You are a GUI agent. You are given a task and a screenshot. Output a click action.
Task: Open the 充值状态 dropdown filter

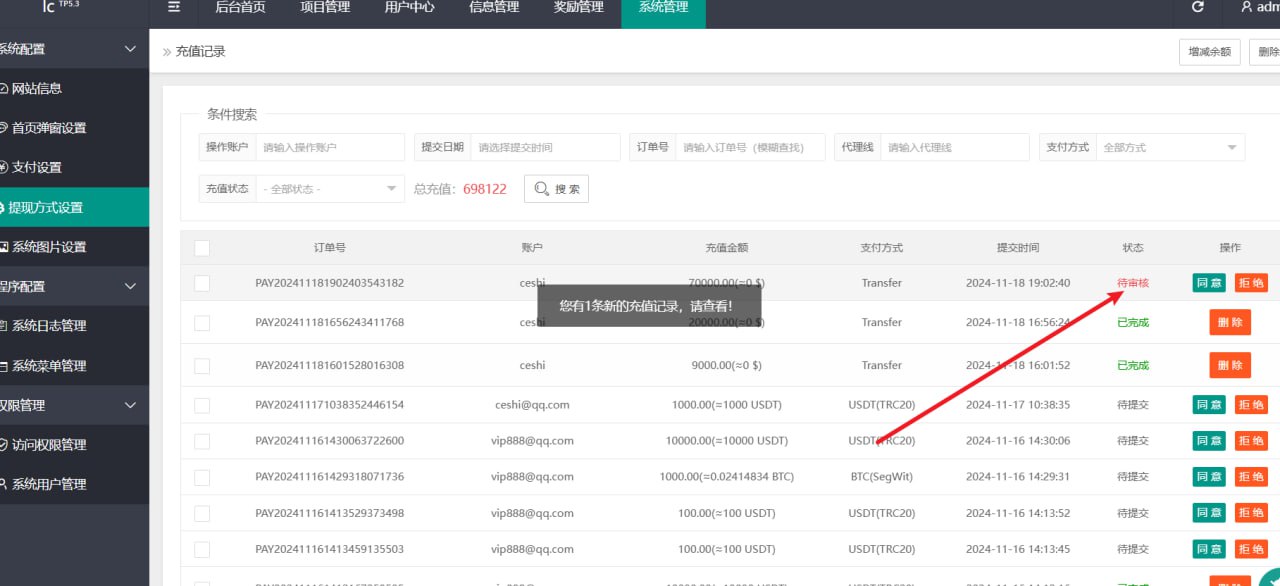click(330, 188)
